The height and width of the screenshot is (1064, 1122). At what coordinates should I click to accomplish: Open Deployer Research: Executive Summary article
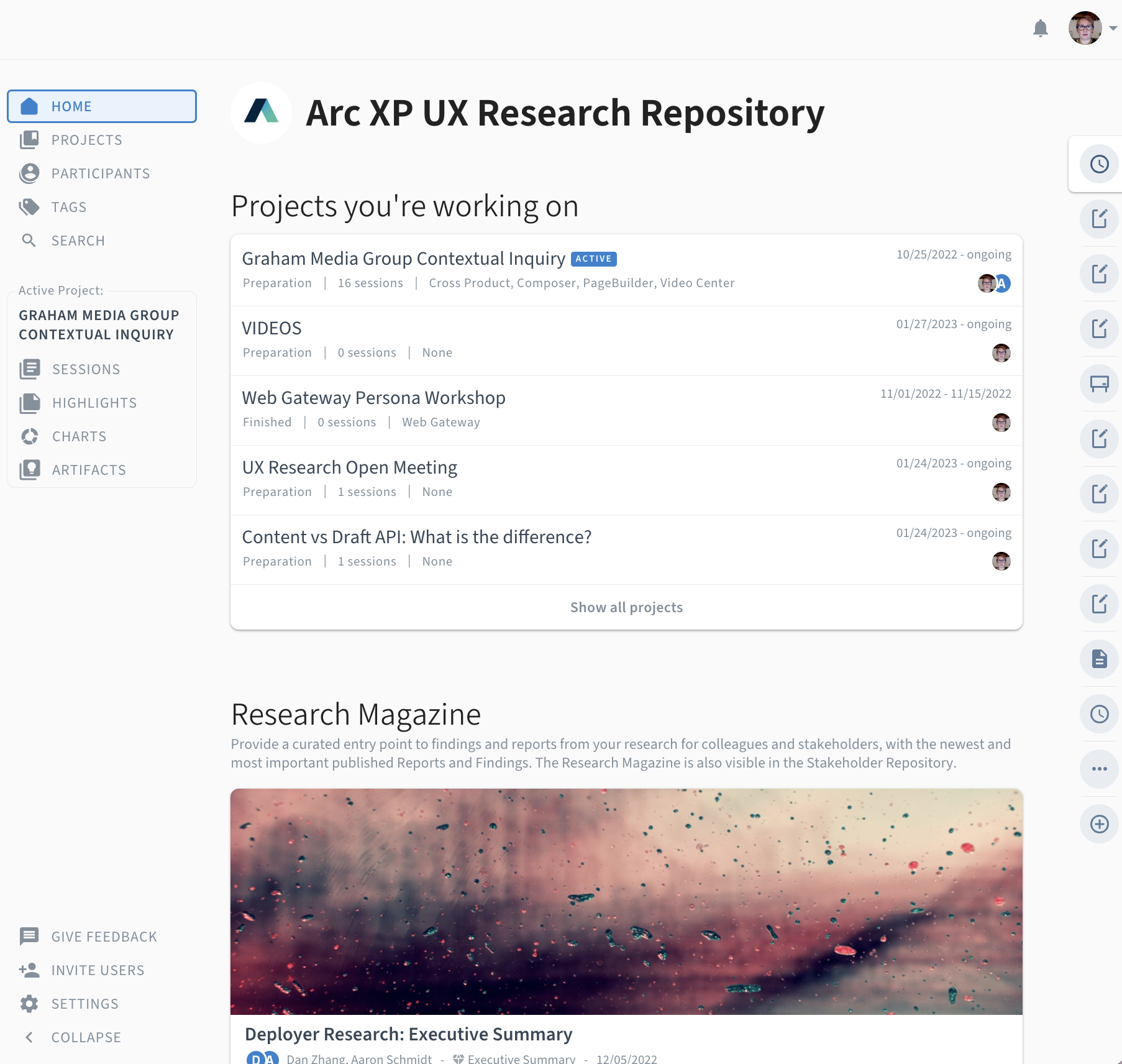tap(408, 1034)
